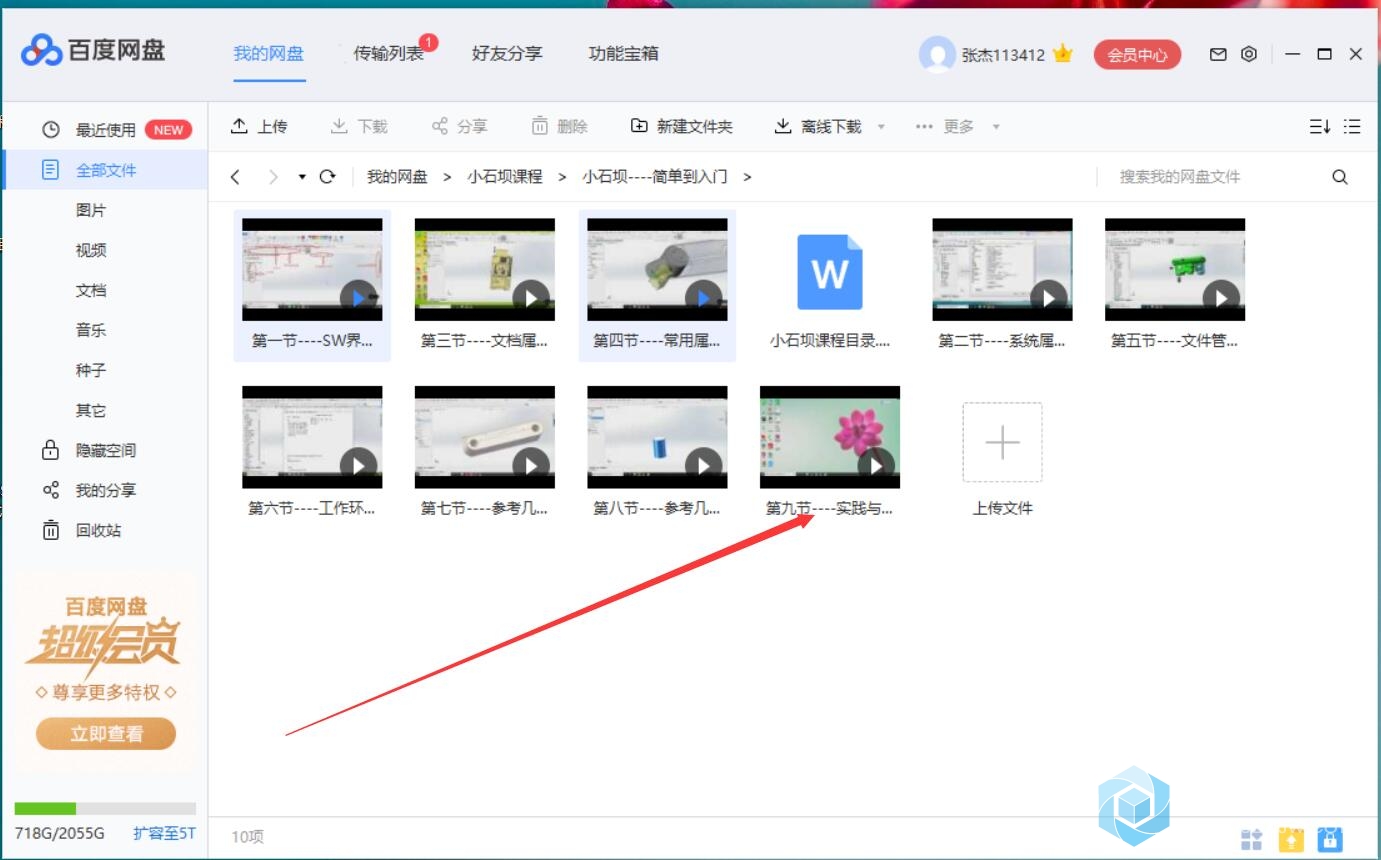This screenshot has width=1381, height=860.
Task: Open the 会员中心 button
Action: point(1137,55)
